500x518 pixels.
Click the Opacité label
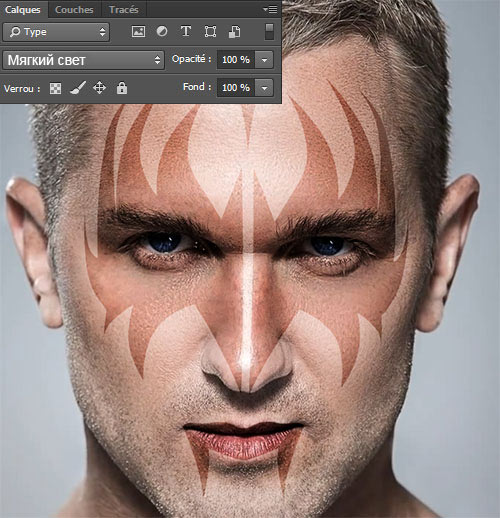pyautogui.click(x=191, y=59)
